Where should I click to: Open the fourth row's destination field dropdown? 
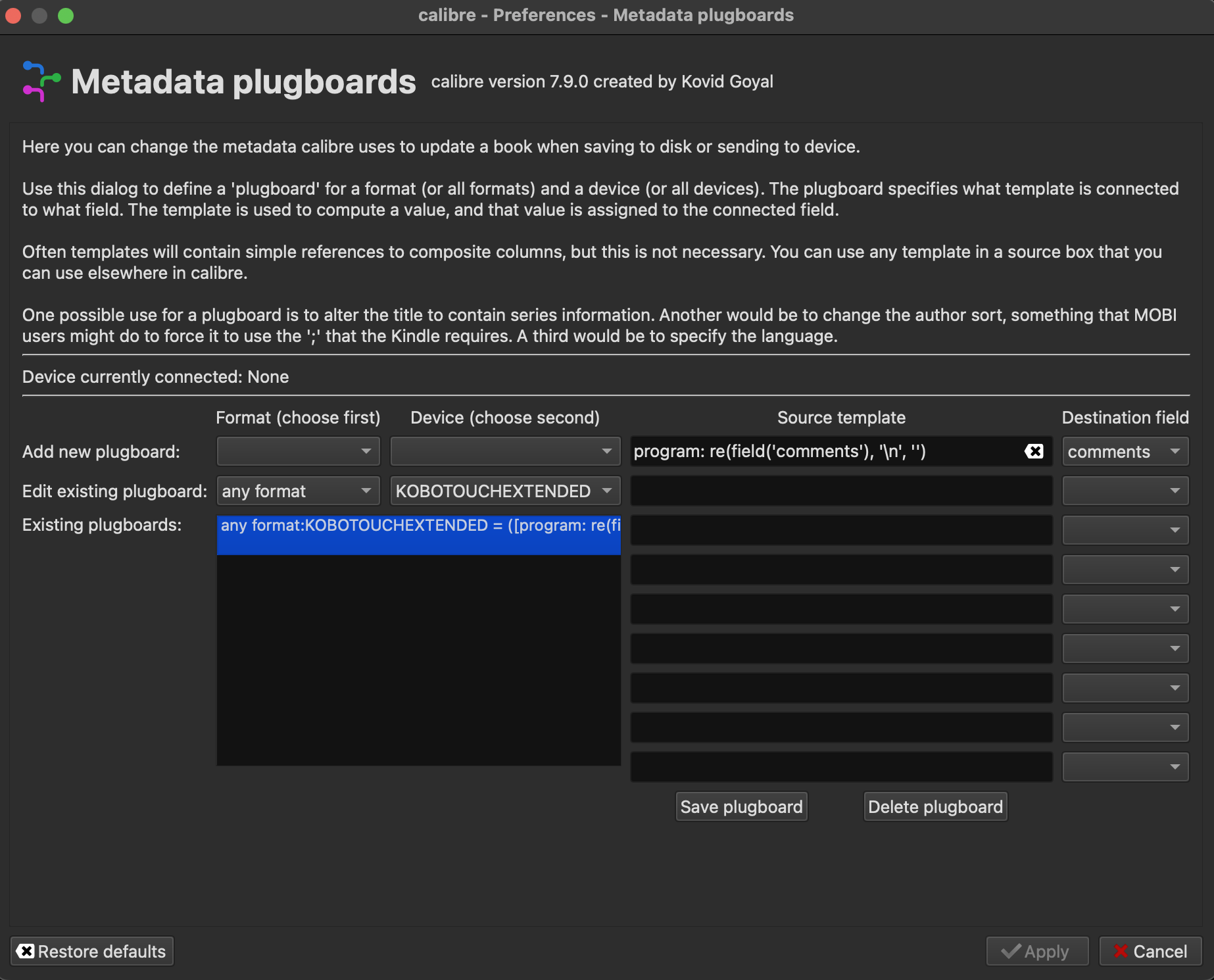point(1125,570)
